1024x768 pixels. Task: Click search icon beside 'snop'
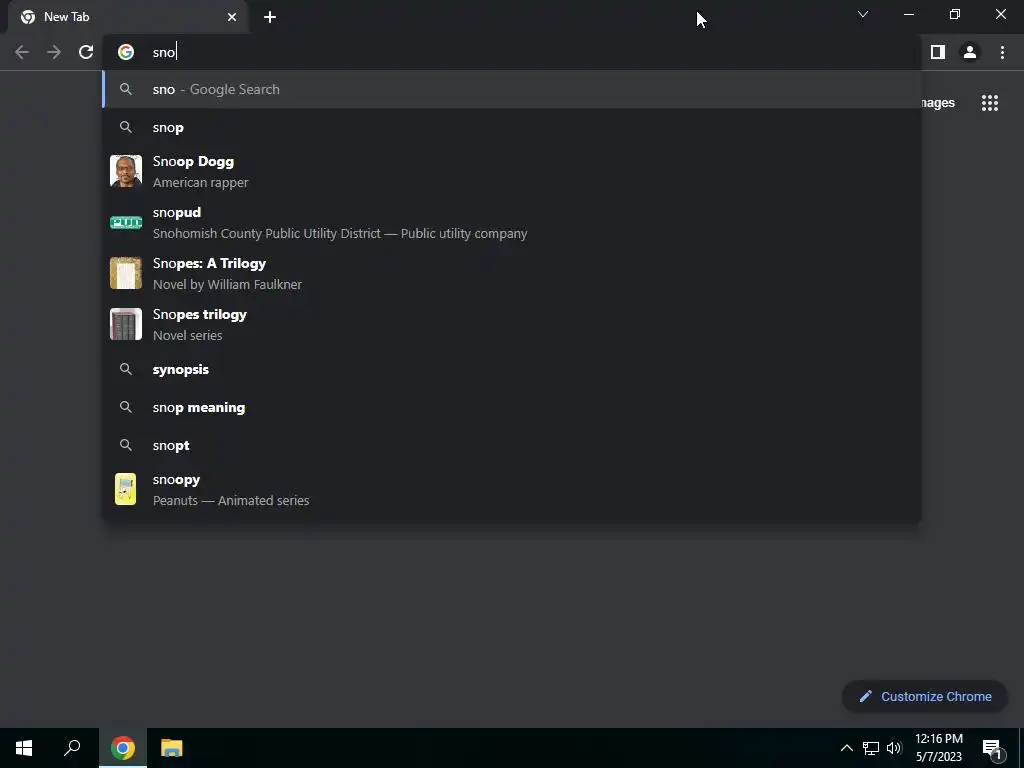[x=126, y=127]
